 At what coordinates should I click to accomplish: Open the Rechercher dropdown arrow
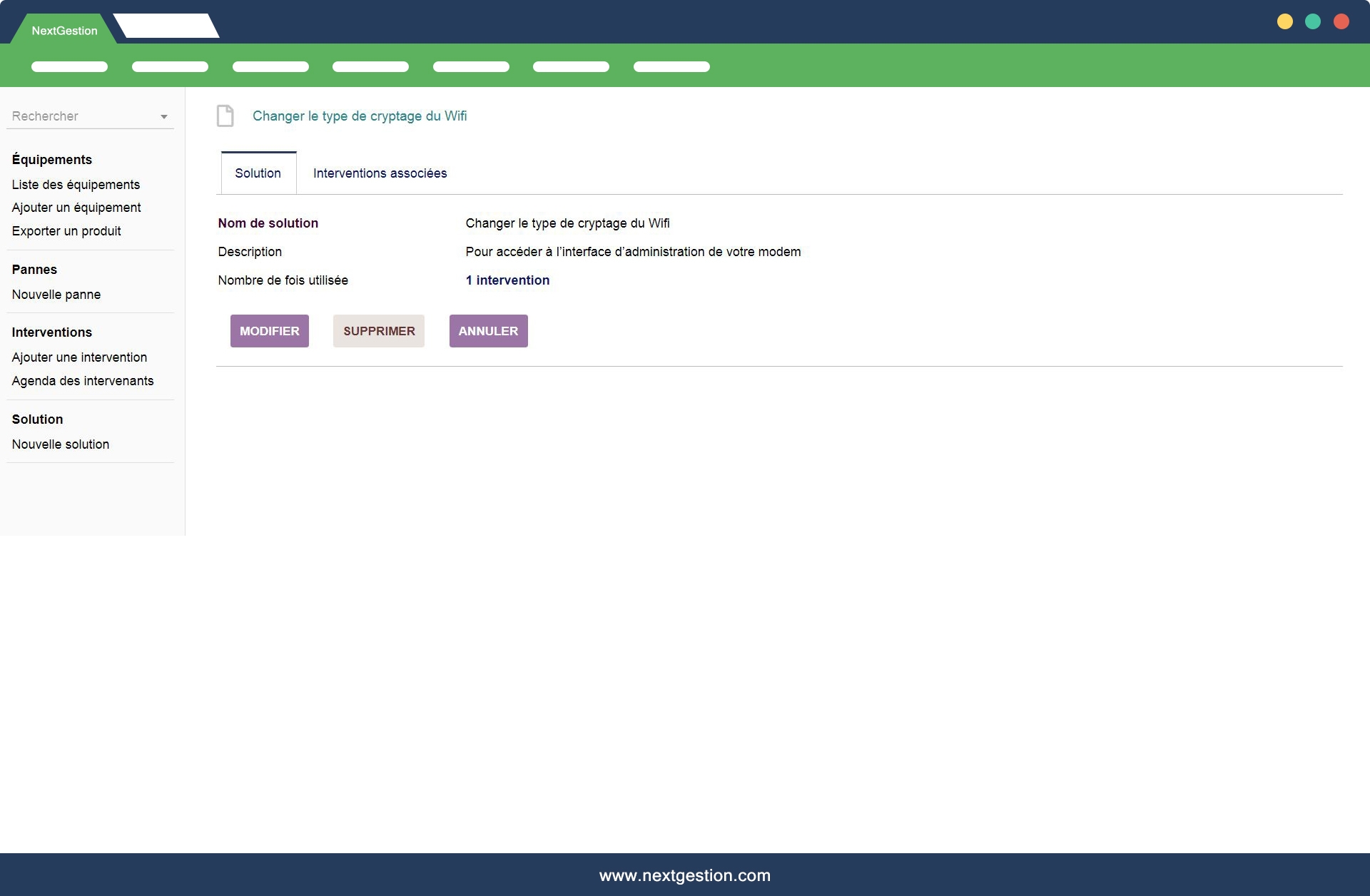164,117
